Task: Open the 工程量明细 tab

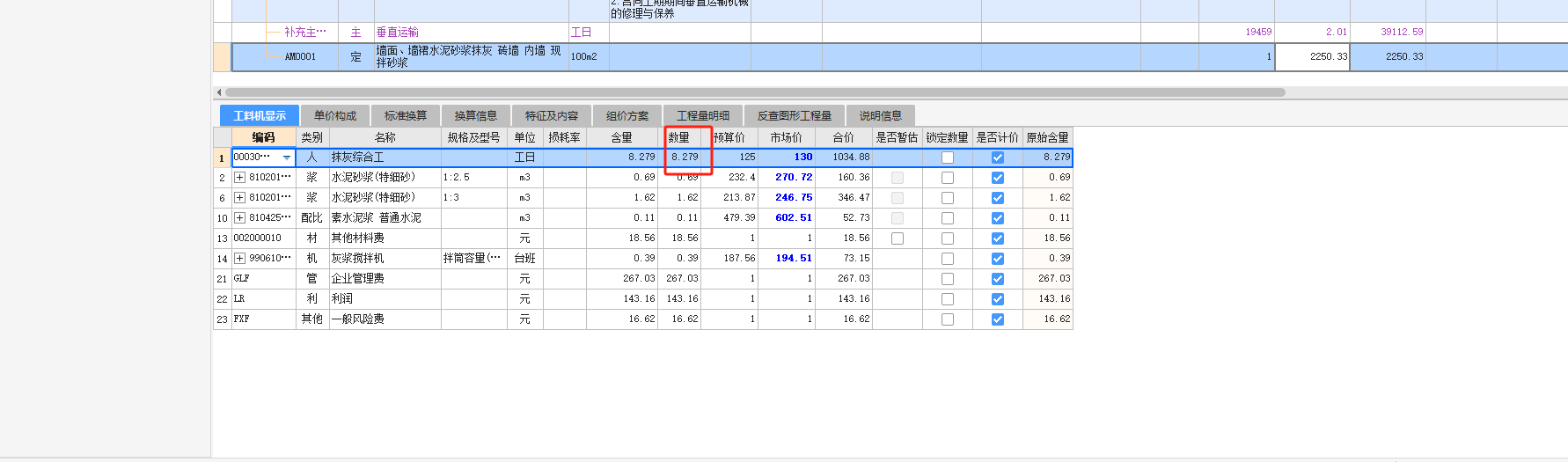Action: (703, 116)
